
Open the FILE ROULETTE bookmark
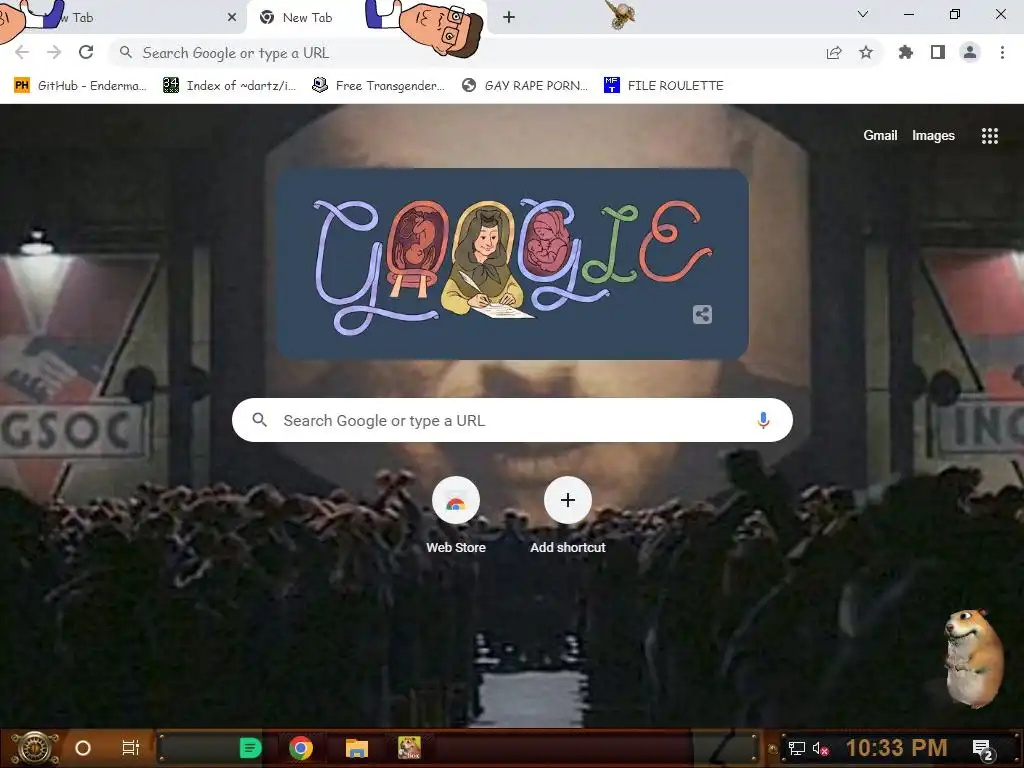(x=664, y=86)
